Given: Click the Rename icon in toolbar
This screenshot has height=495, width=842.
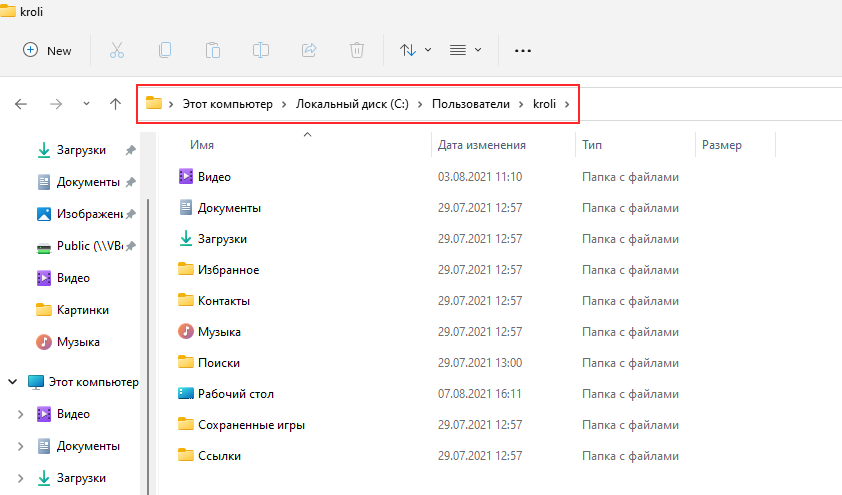Looking at the screenshot, I should click(x=261, y=50).
